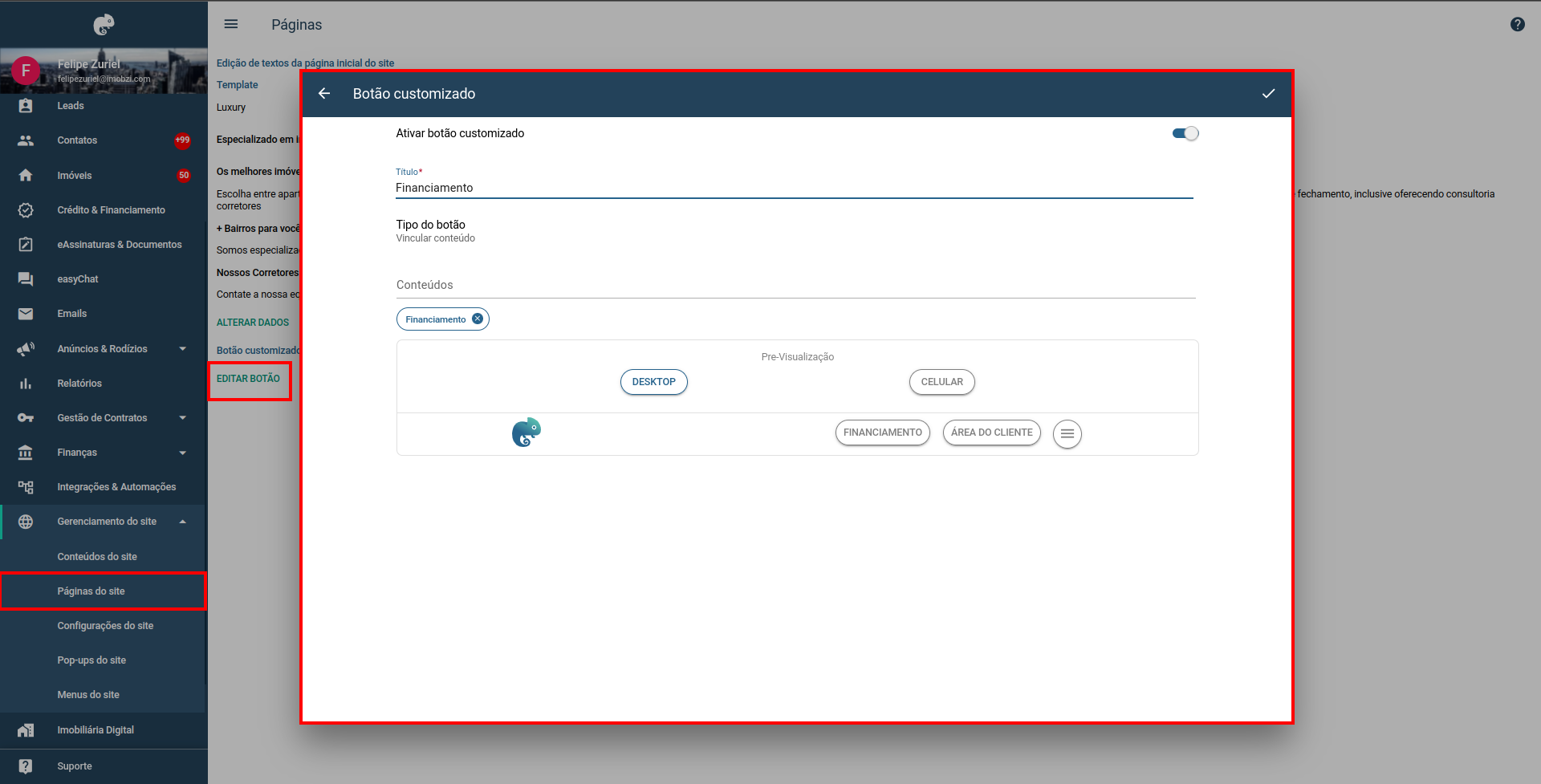Click the 50 badge beside Imóveis

184,175
